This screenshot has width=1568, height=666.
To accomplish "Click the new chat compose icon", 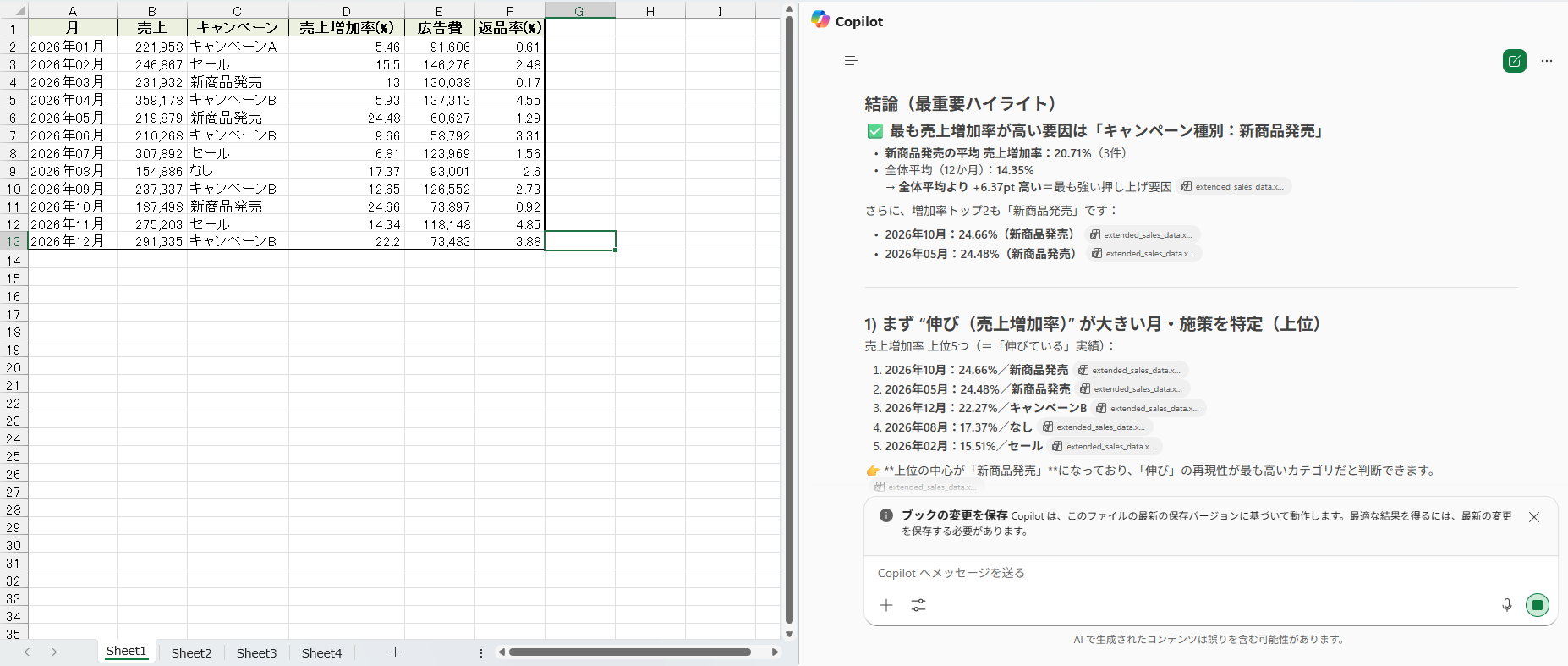I will (x=1514, y=61).
